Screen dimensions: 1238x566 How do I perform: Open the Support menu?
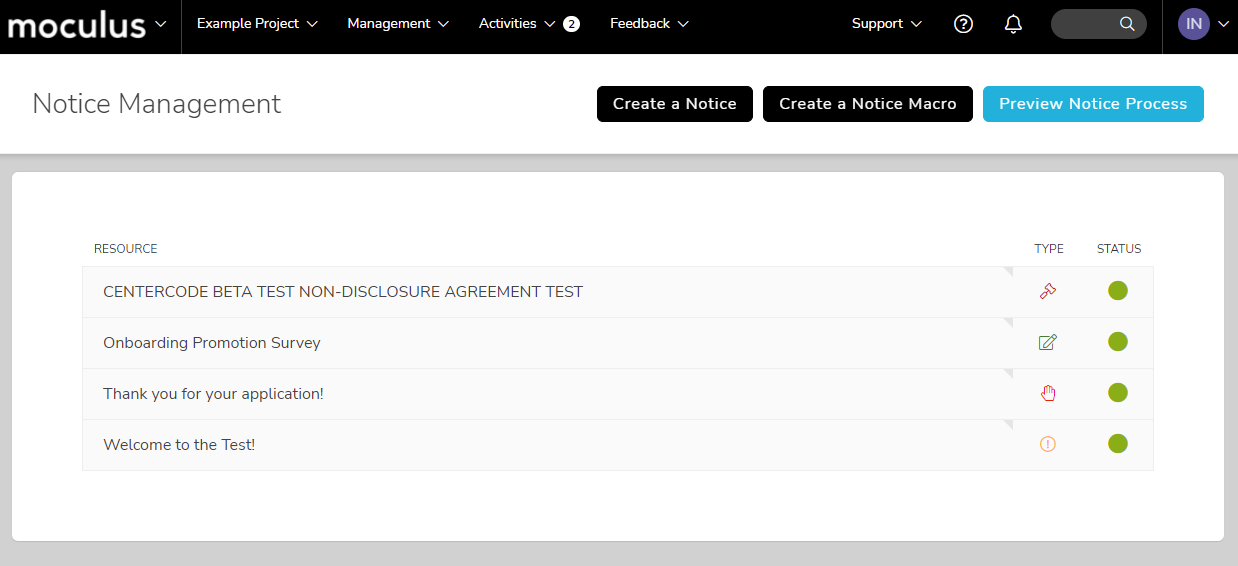click(887, 24)
